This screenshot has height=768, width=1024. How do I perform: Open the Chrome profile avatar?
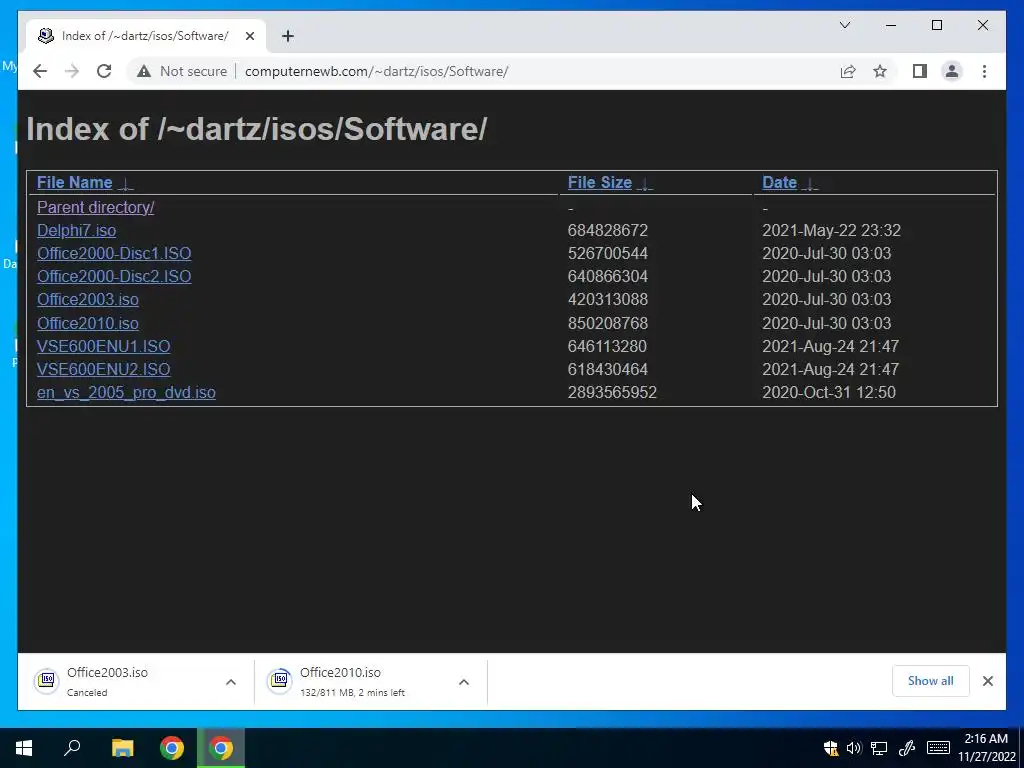click(x=952, y=71)
